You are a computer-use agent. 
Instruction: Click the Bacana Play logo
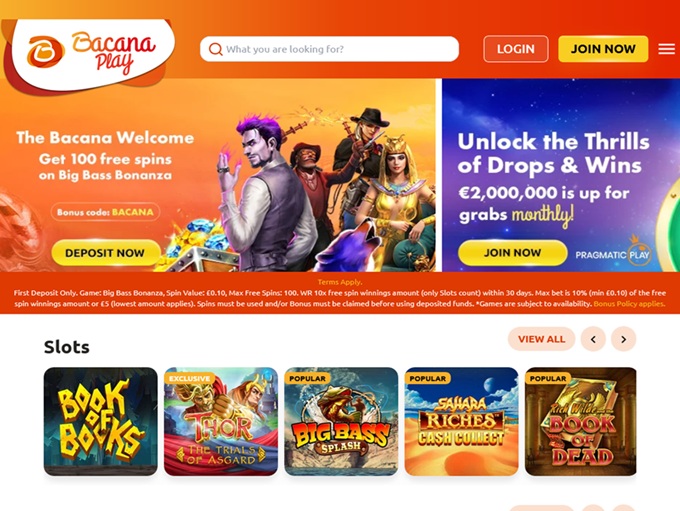point(92,54)
